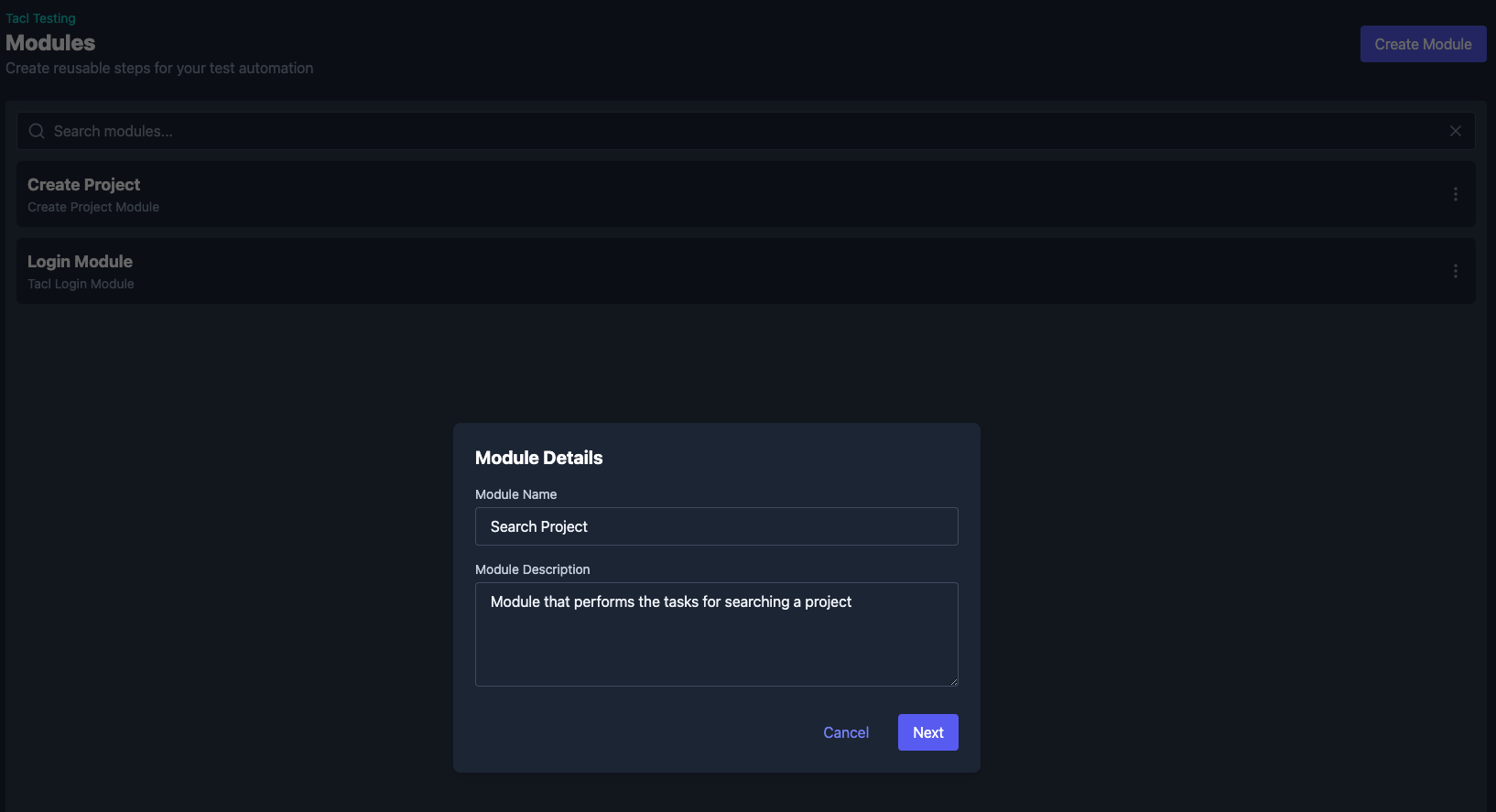Screen dimensions: 1496x812
Task: Open the Create Project row's three-dot menu
Action: [x=1455, y=194]
